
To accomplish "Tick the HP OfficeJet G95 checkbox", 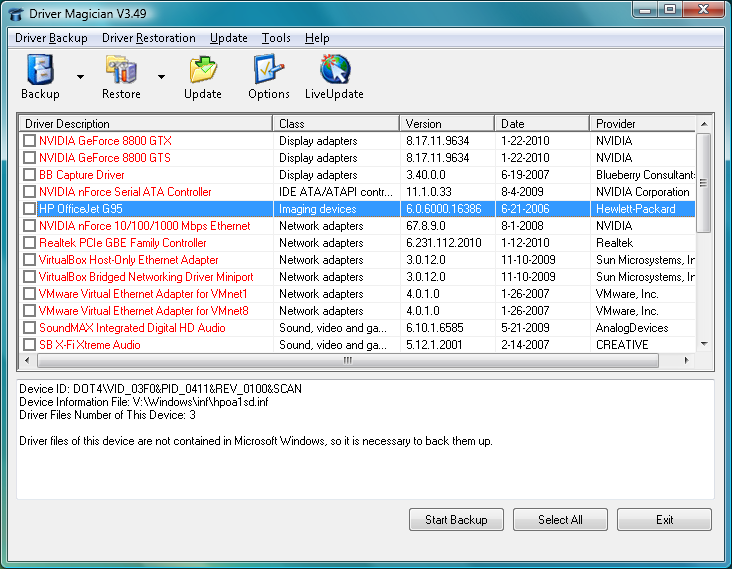I will [x=29, y=209].
